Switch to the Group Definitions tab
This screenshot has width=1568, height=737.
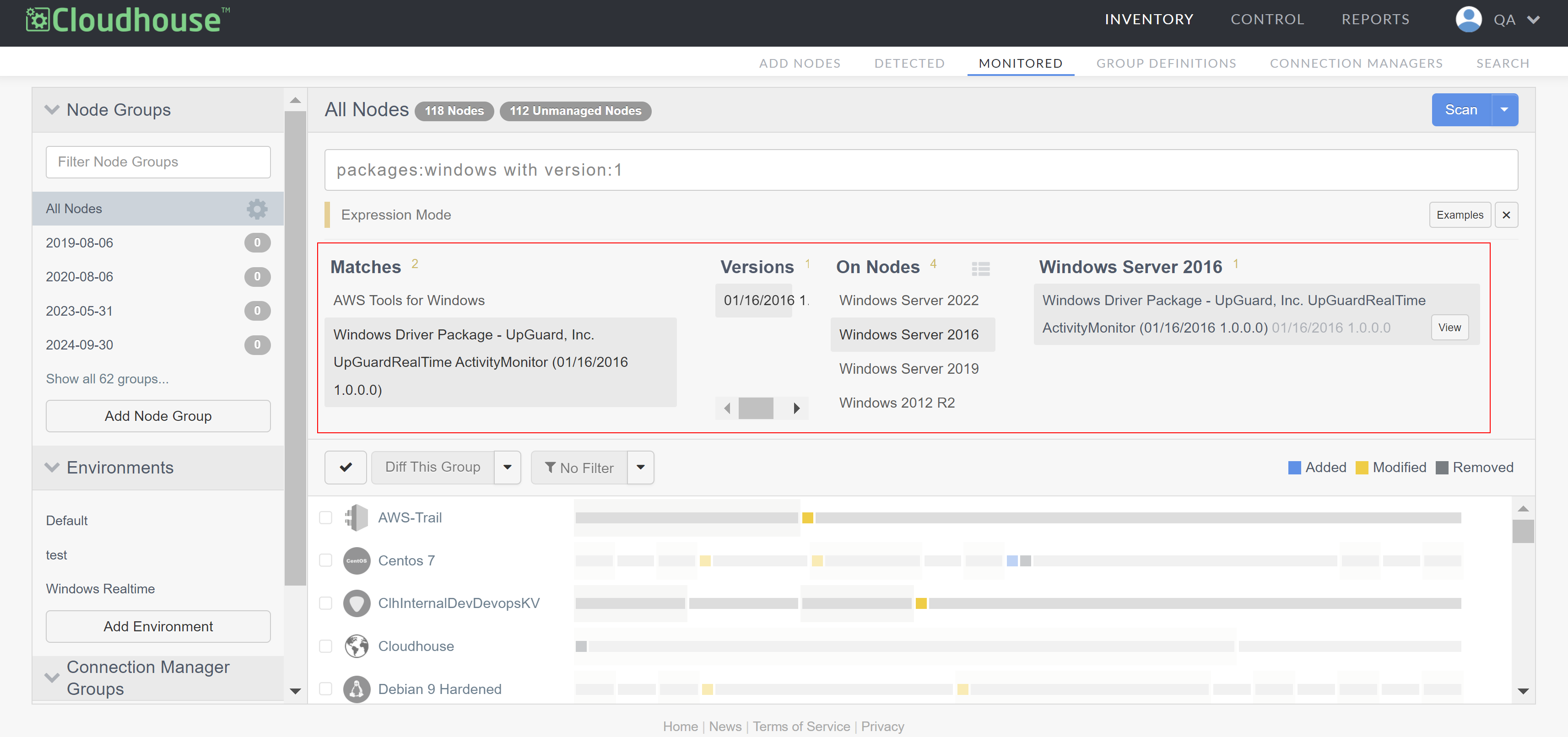tap(1166, 63)
